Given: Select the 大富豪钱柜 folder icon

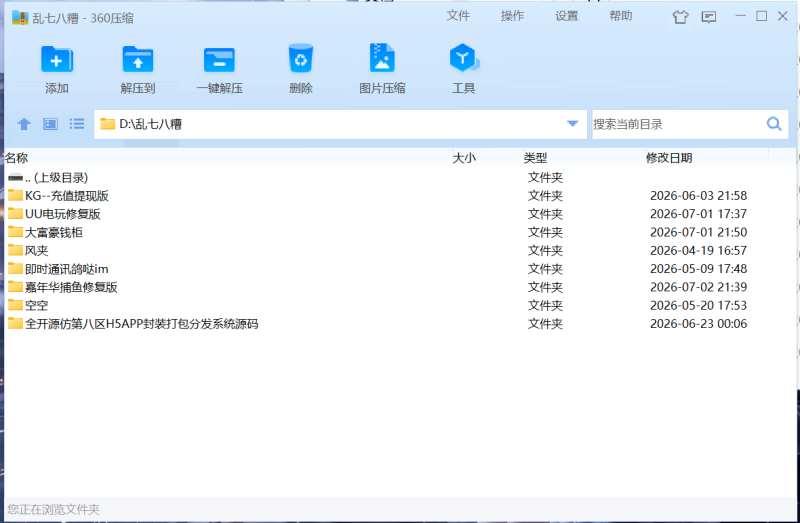Looking at the screenshot, I should point(15,232).
